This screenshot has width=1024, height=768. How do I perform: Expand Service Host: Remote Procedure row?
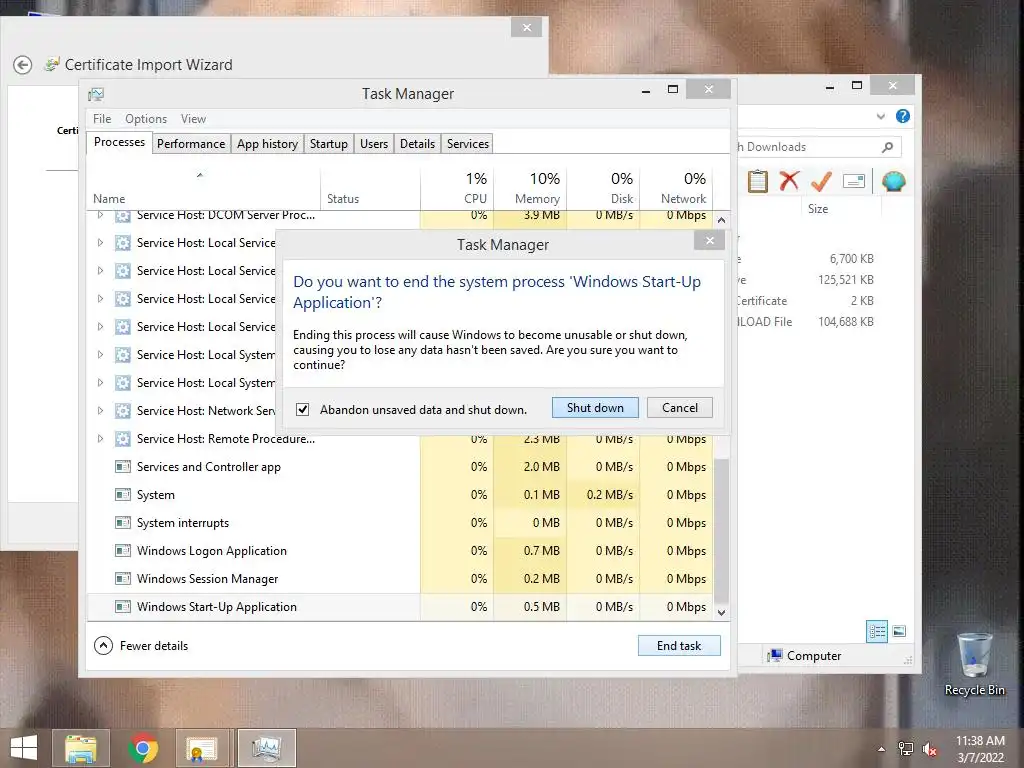pos(100,439)
